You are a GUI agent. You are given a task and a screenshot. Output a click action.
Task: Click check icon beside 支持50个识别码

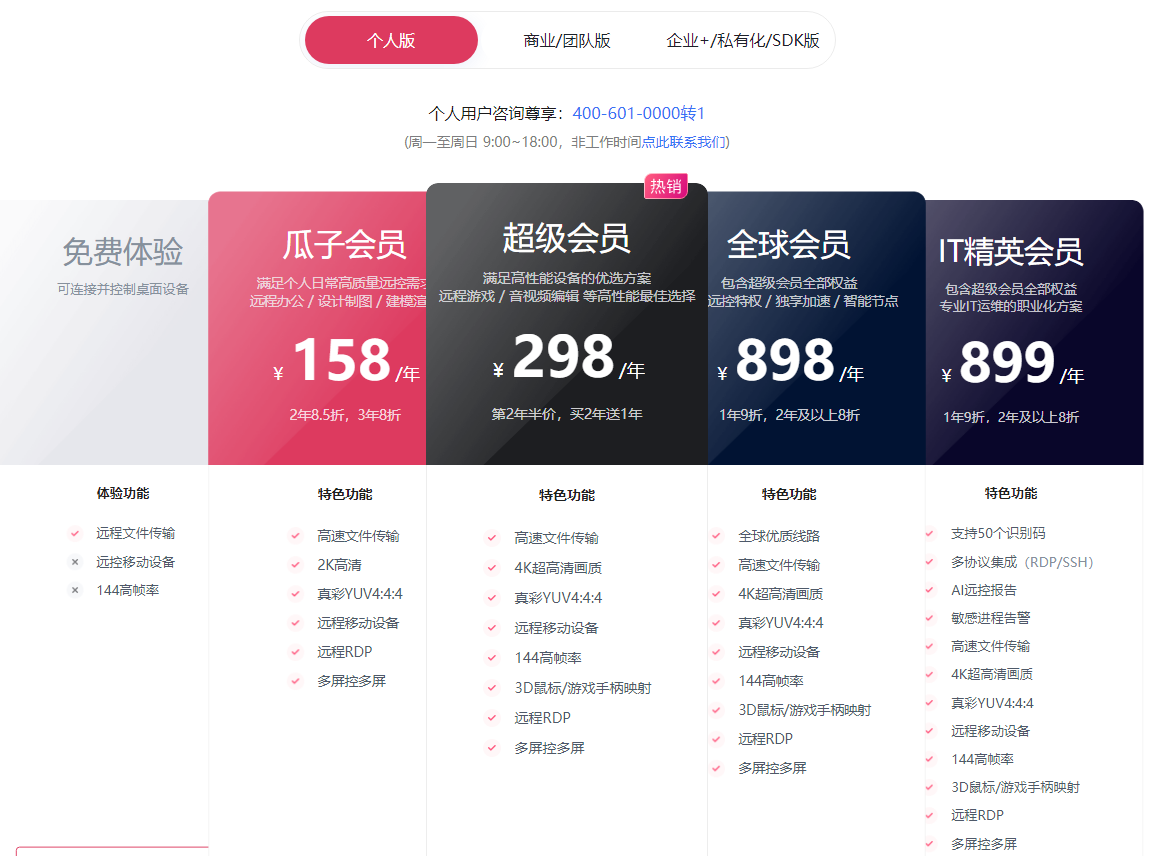929,534
